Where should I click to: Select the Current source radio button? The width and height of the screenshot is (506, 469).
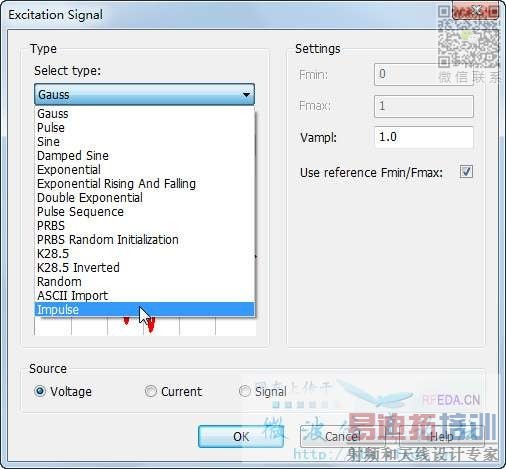[x=150, y=391]
